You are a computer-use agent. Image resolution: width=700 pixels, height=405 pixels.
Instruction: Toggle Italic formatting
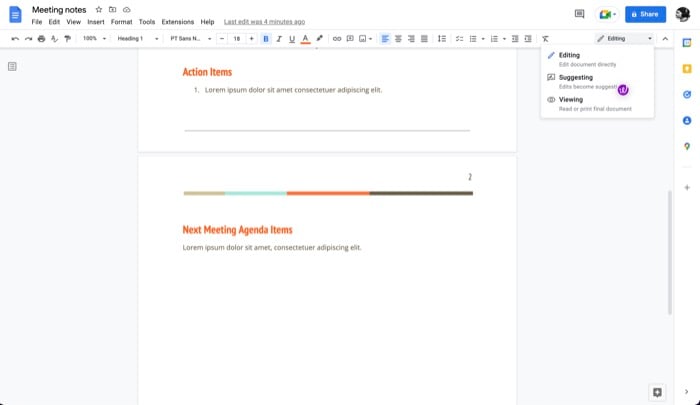coord(279,39)
